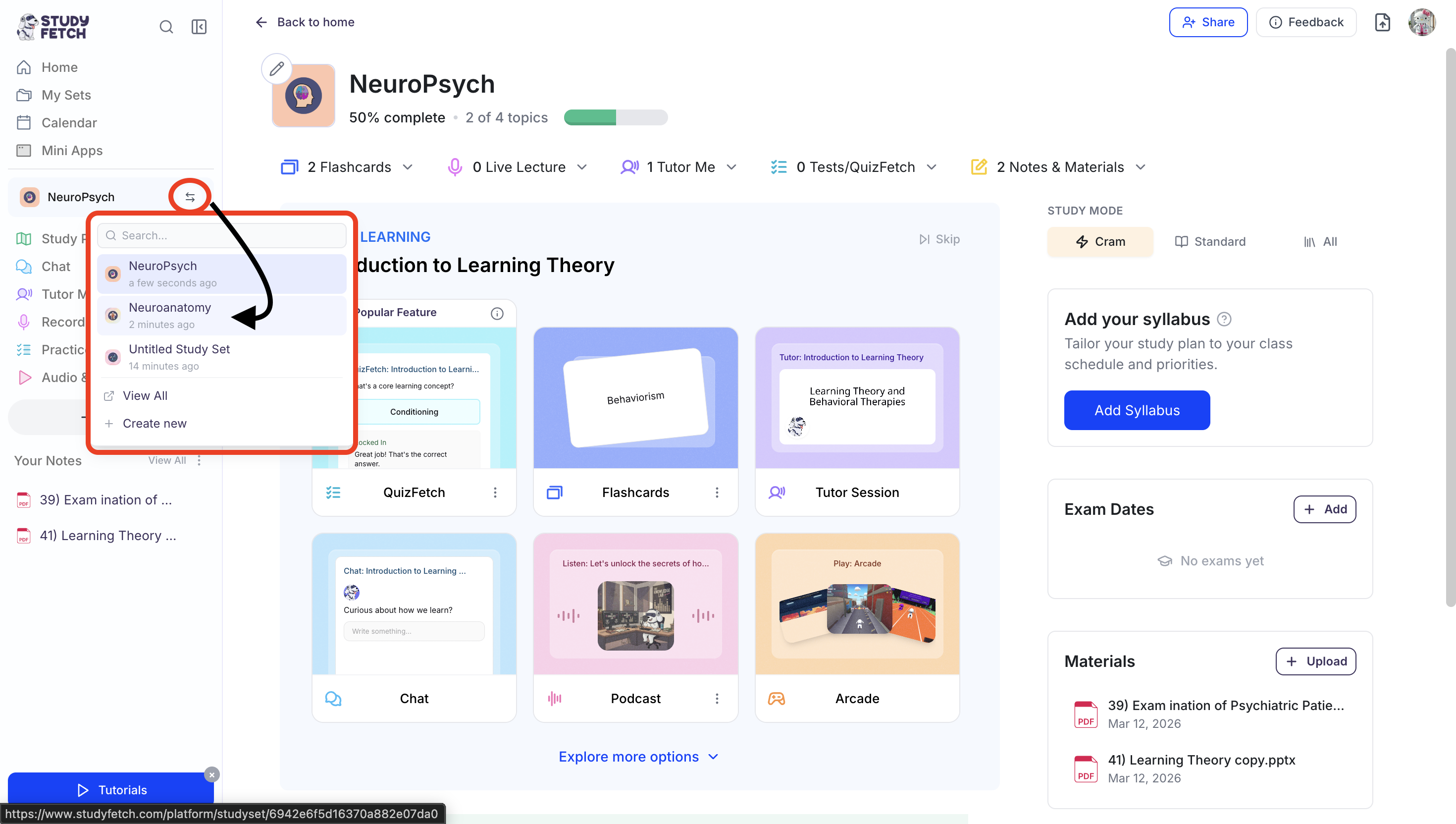Skip the current topic
The width and height of the screenshot is (1456, 824).
[x=939, y=239]
